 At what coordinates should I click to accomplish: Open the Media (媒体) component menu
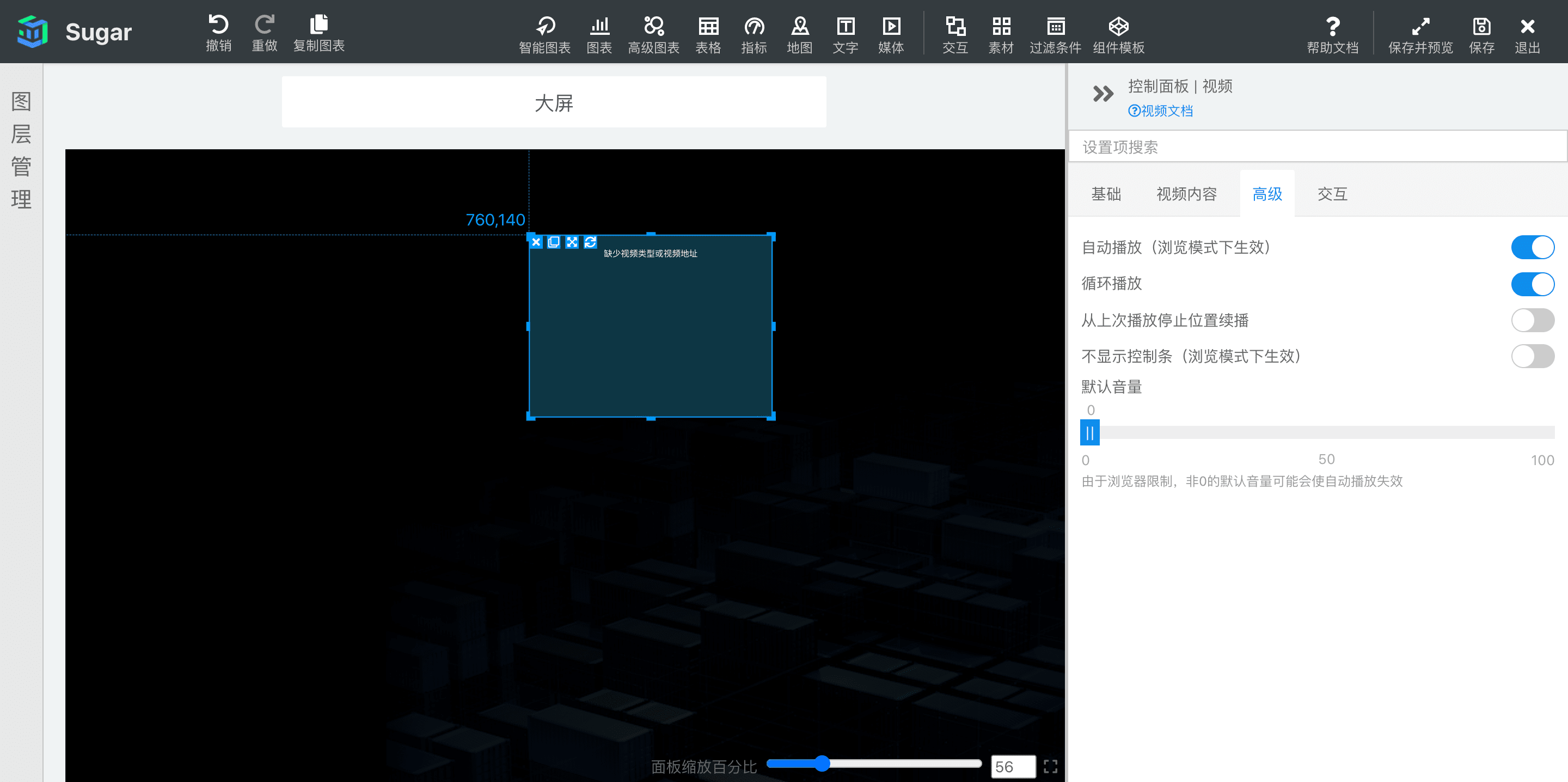coord(891,26)
